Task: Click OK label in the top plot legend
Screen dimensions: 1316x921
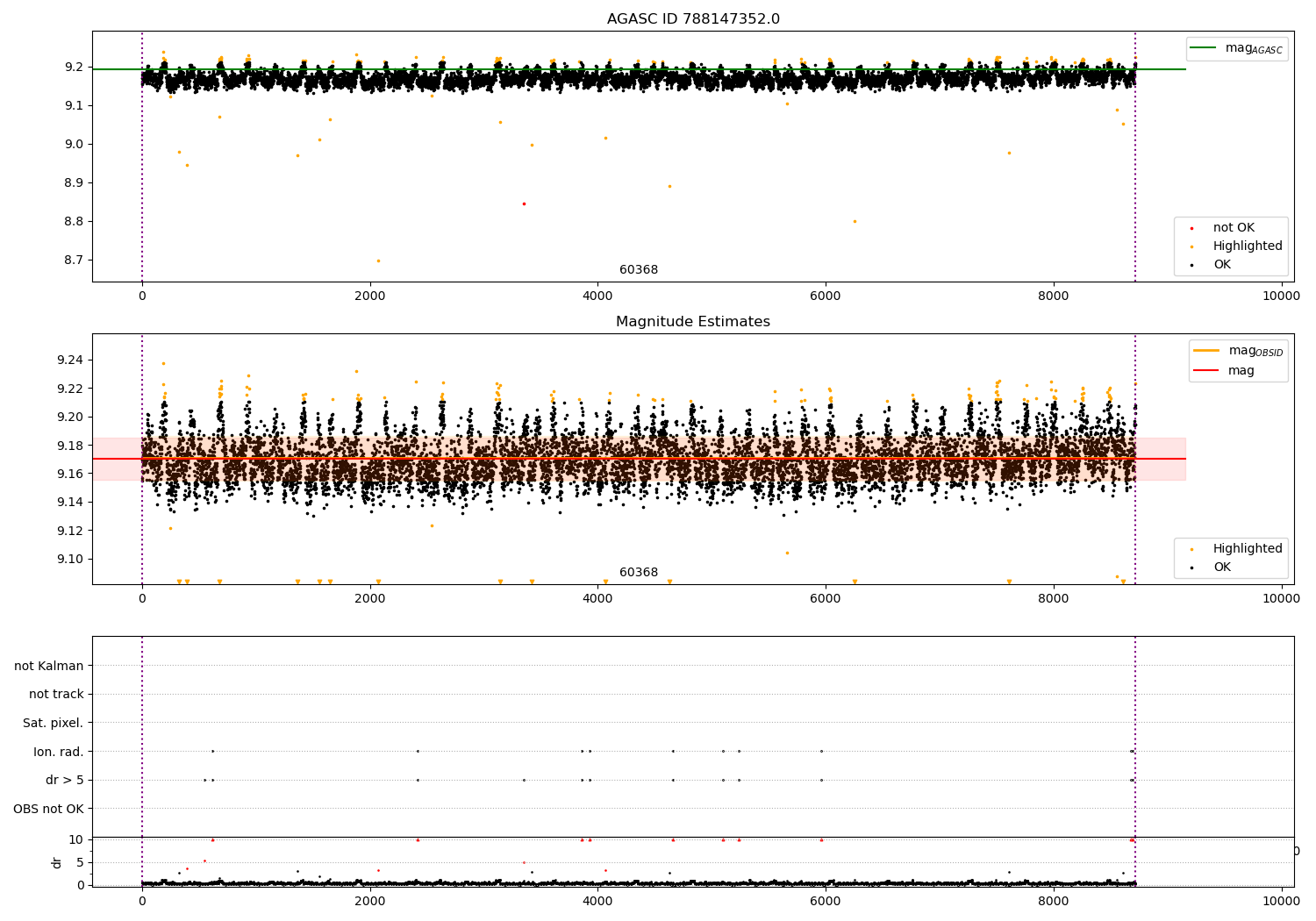Action: tap(1222, 265)
